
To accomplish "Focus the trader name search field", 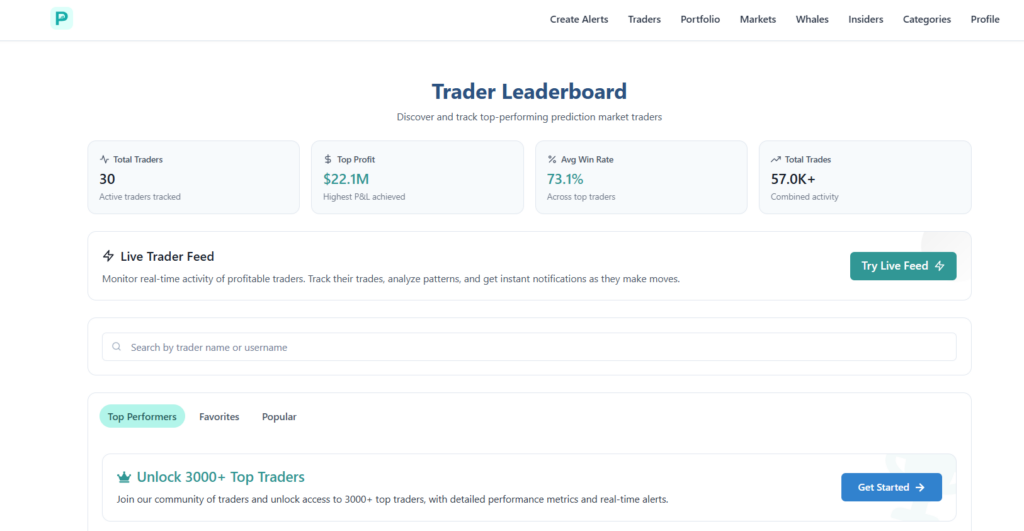I will click(x=529, y=347).
